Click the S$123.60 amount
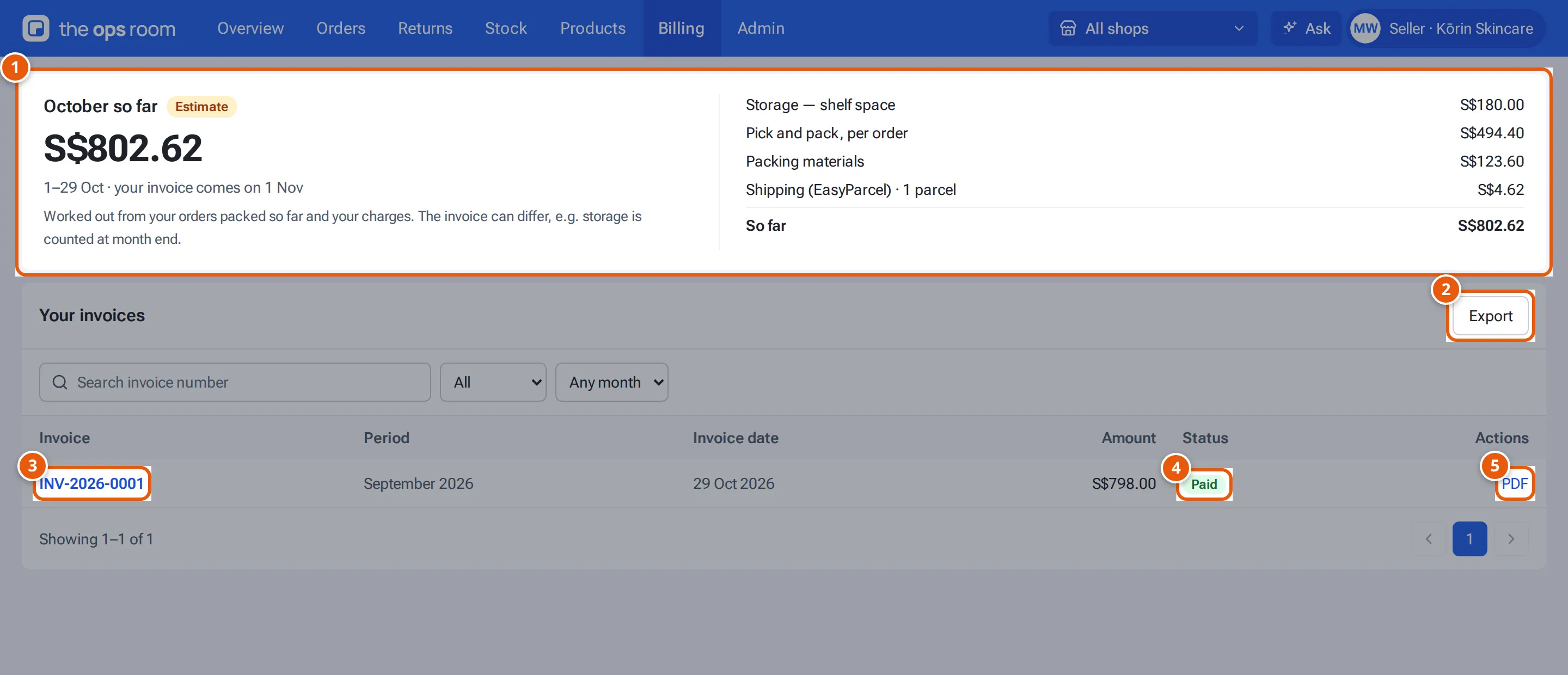The image size is (1568, 675). [1492, 161]
